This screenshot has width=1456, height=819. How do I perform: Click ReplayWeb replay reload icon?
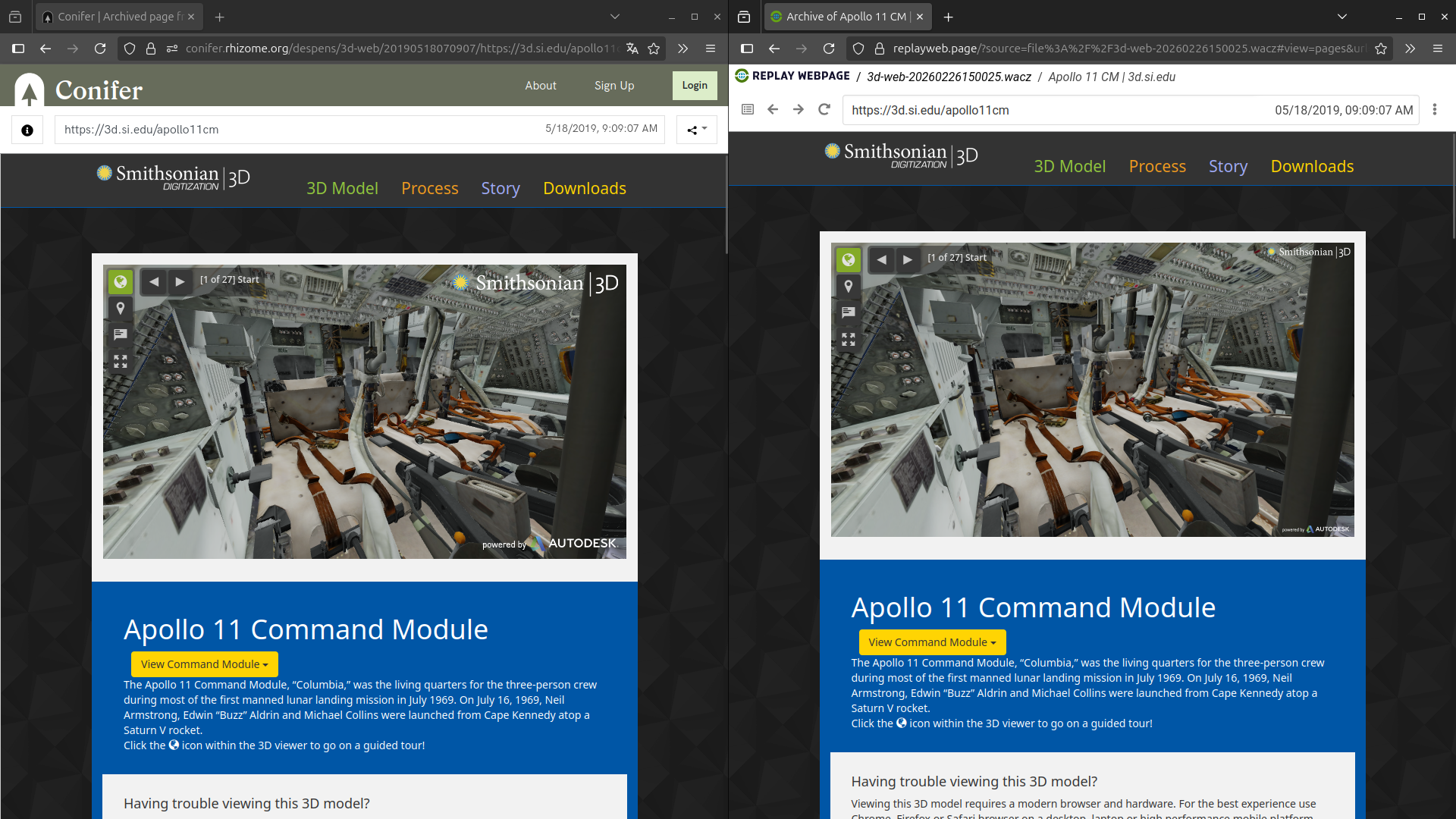tap(824, 109)
